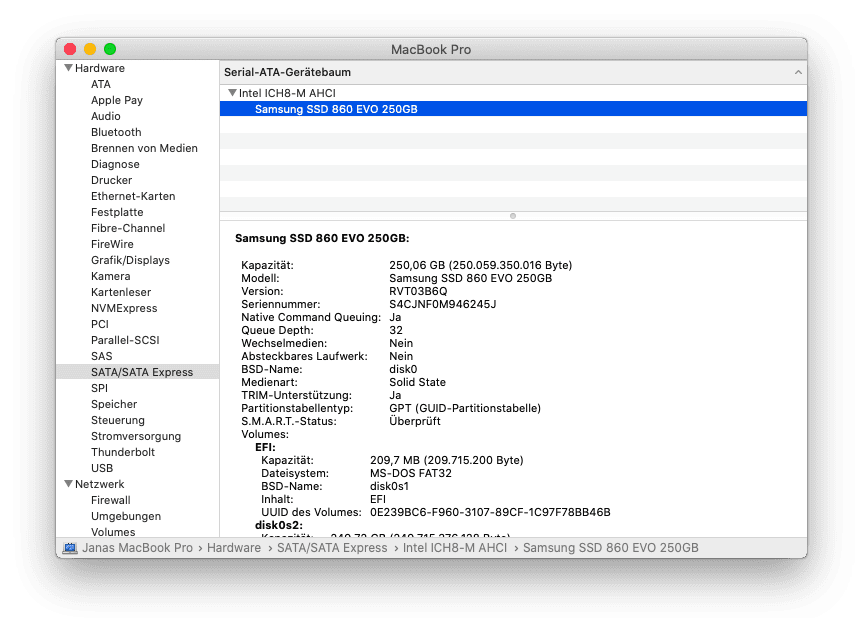Open the Drucker category

tap(111, 180)
